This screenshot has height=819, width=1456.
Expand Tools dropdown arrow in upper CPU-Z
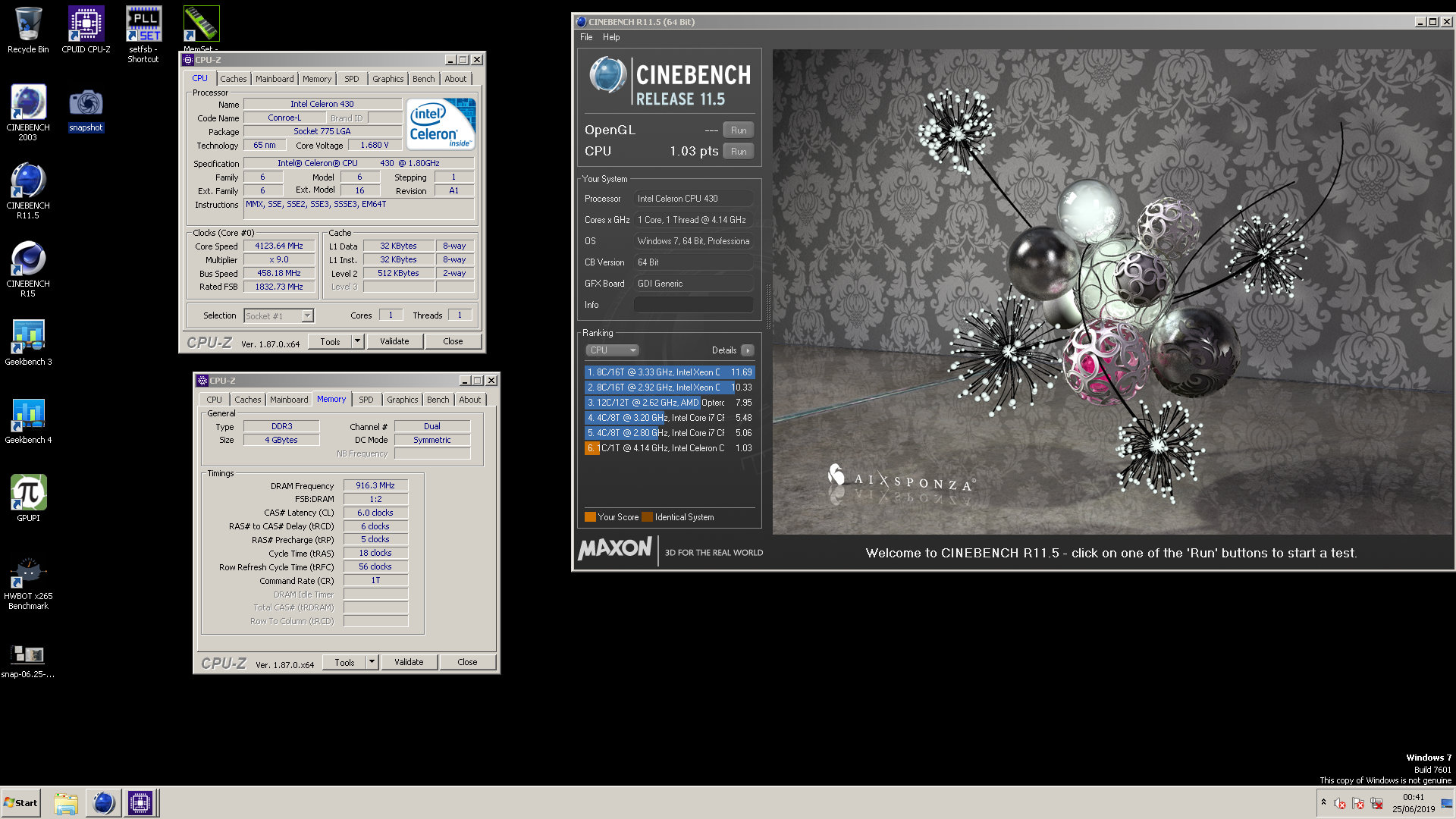(357, 341)
